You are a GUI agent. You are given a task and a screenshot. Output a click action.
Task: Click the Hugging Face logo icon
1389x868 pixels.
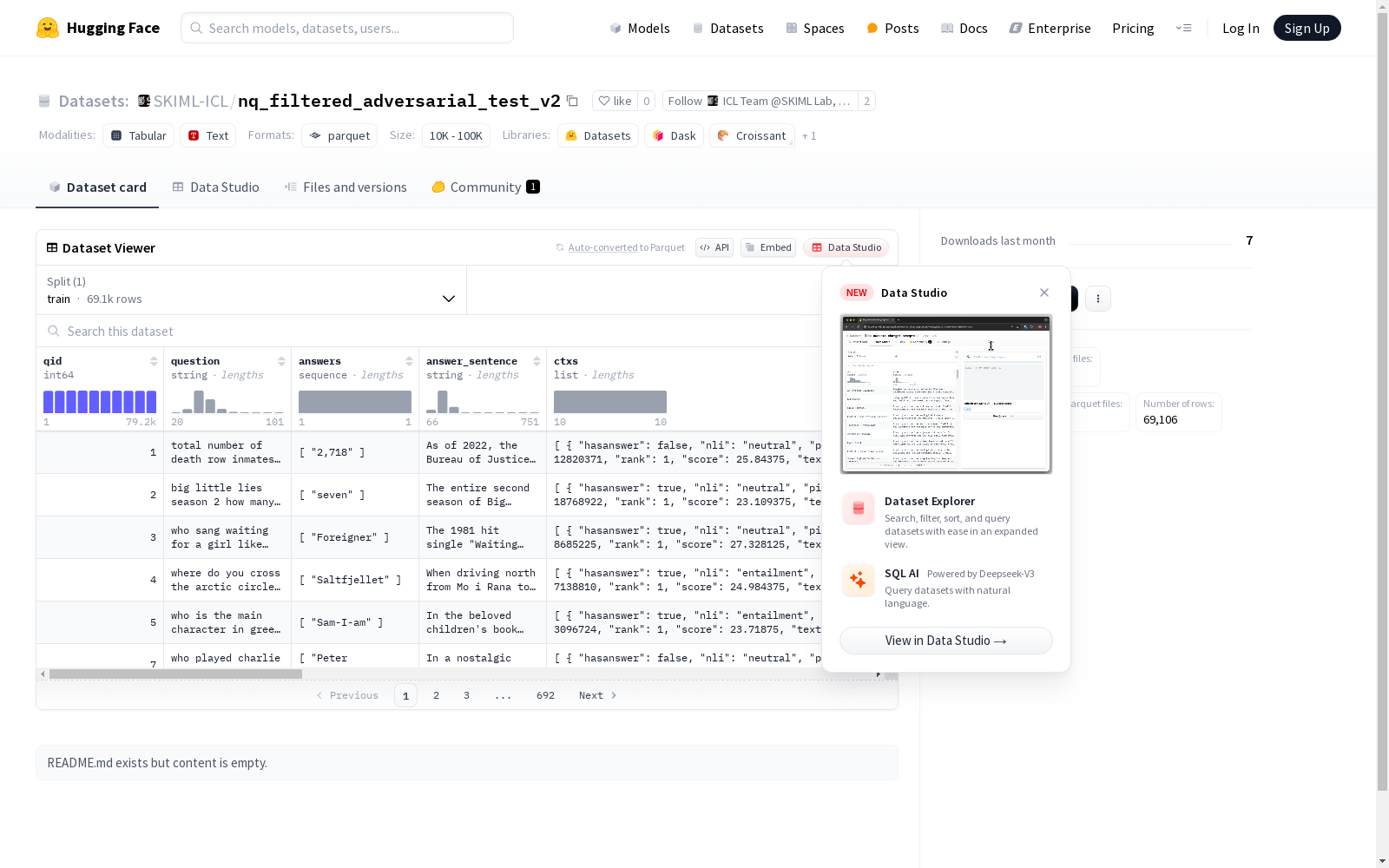(x=48, y=28)
